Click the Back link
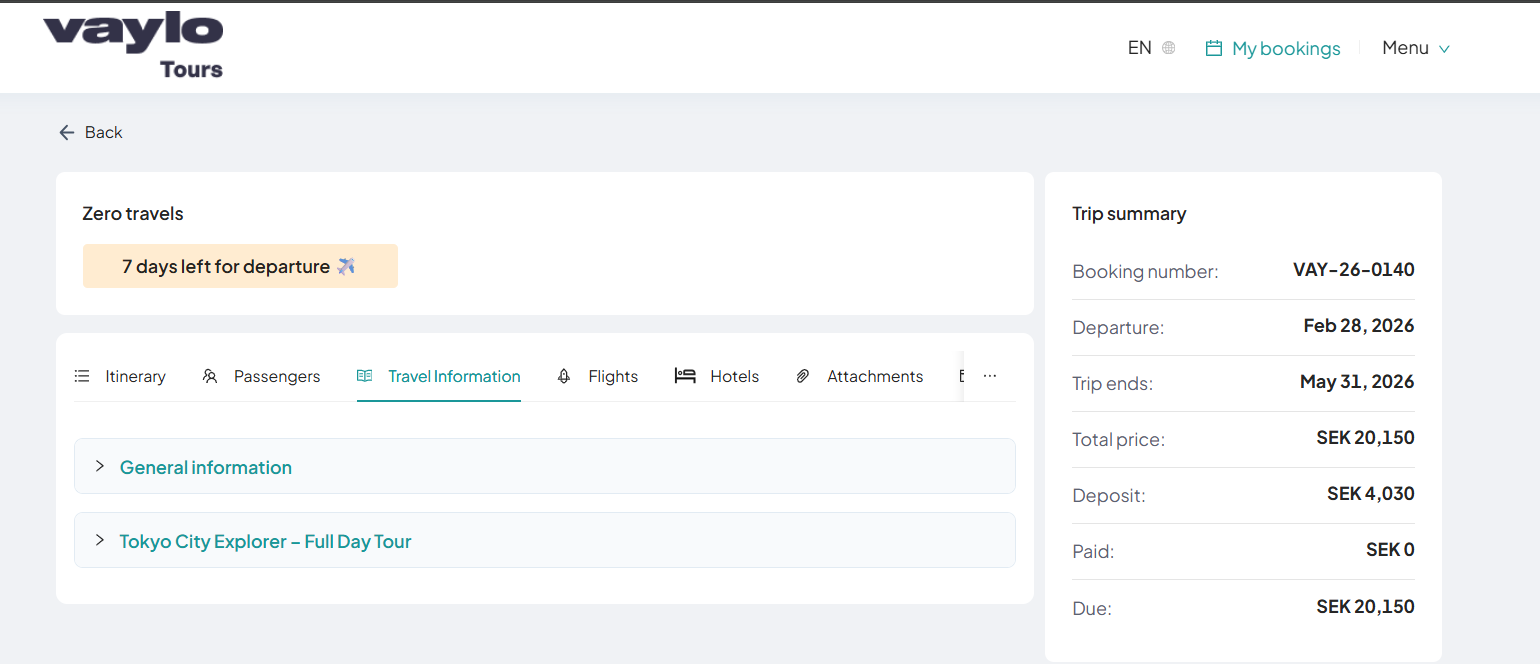Image resolution: width=1540 pixels, height=664 pixels. (x=104, y=132)
